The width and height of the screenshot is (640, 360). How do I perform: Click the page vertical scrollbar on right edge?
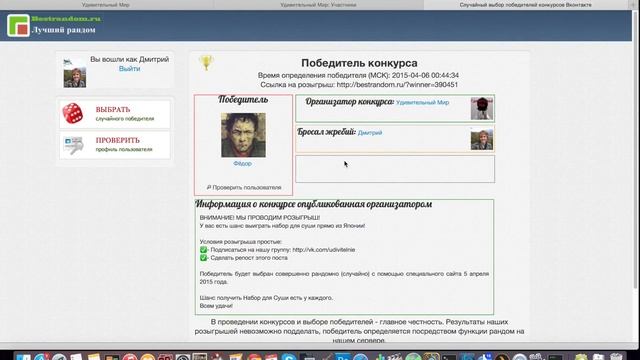point(635,151)
